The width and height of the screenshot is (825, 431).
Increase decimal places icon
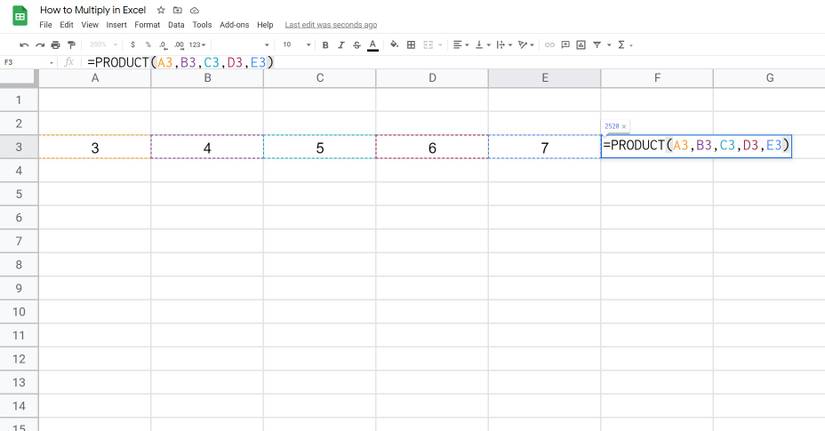coord(179,45)
